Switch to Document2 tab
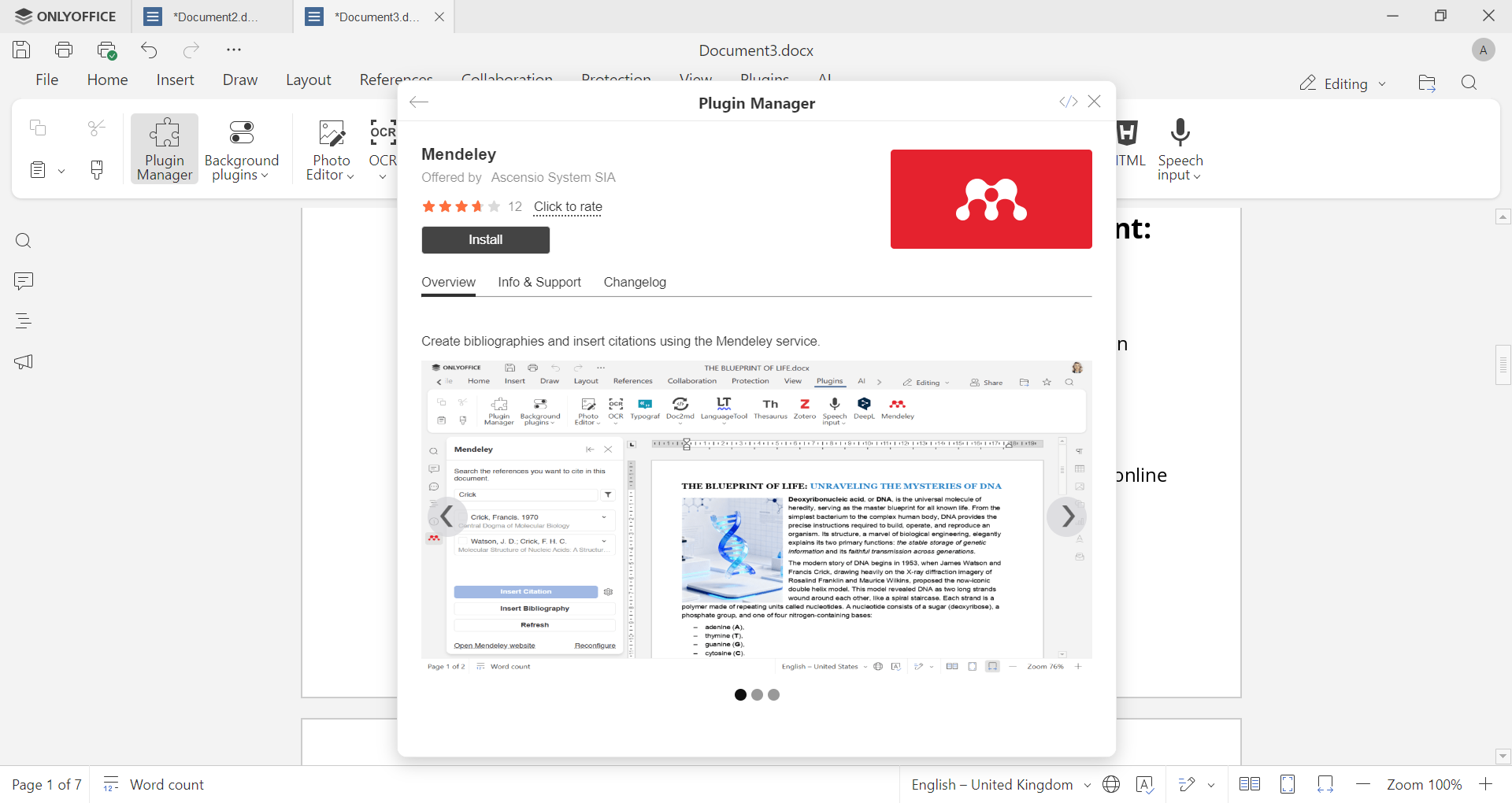The height and width of the screenshot is (803, 1512). coord(213,17)
